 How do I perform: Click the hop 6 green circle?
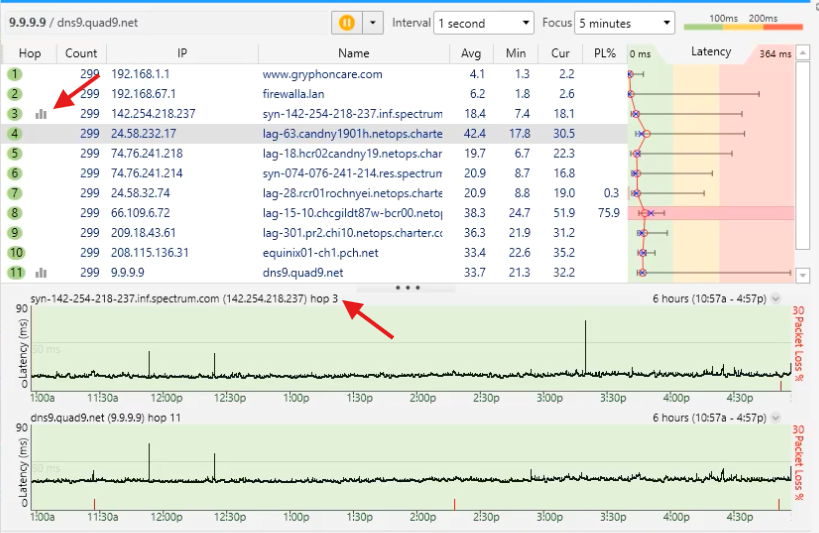(x=15, y=173)
